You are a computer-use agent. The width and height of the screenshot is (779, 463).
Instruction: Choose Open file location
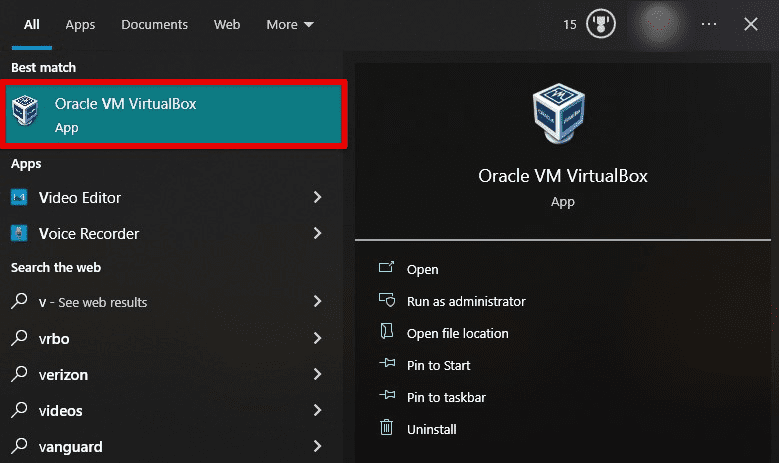click(x=458, y=333)
